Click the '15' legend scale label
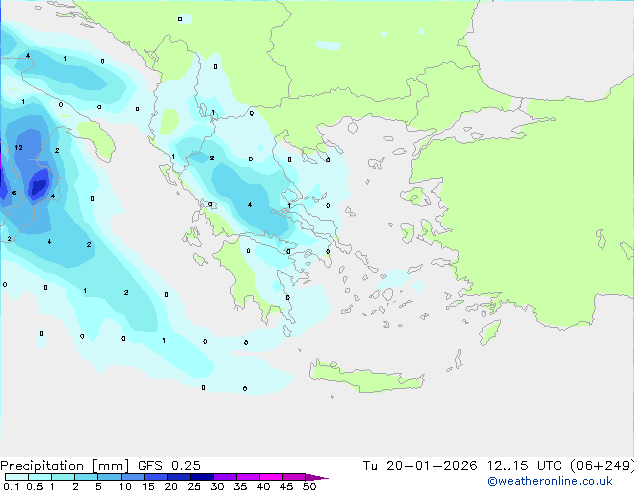 [148, 486]
